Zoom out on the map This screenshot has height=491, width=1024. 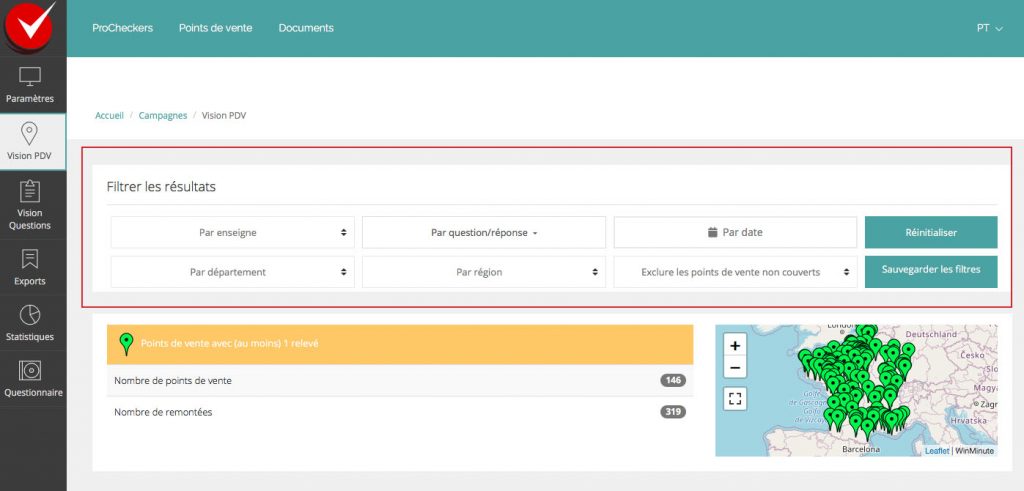coord(735,368)
